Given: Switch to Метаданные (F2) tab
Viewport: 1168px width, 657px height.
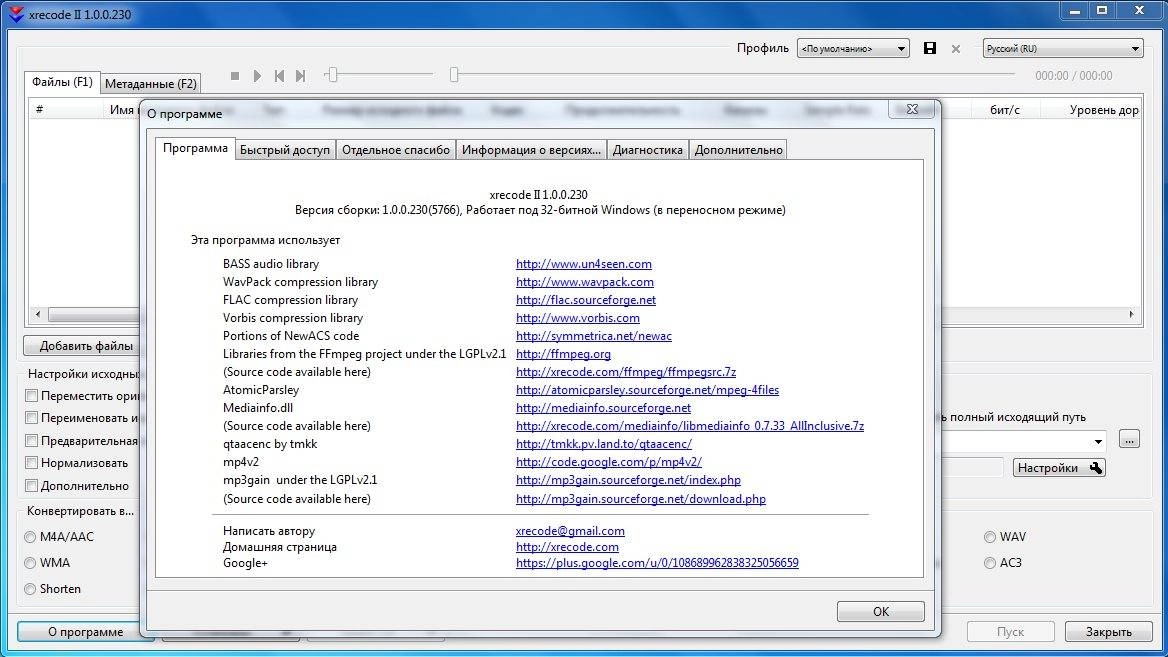Looking at the screenshot, I should click(x=150, y=83).
